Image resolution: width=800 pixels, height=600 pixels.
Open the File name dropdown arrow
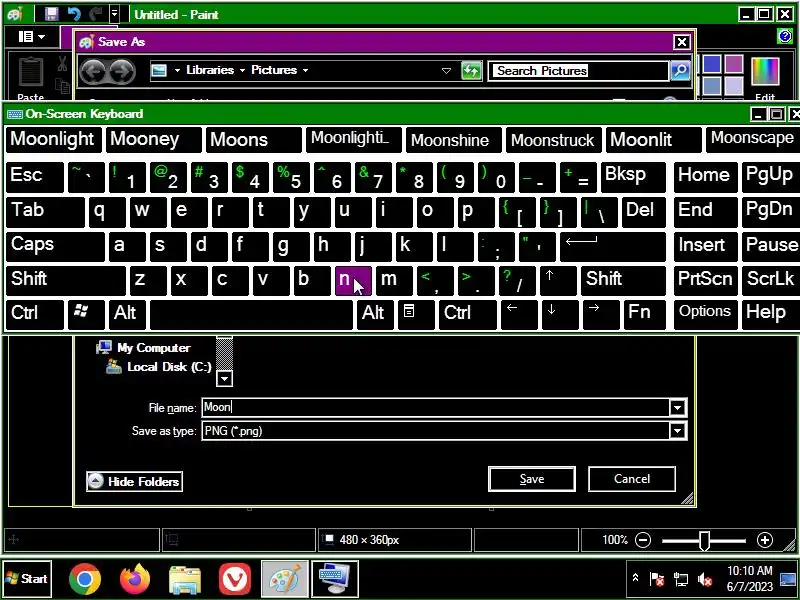pos(677,407)
